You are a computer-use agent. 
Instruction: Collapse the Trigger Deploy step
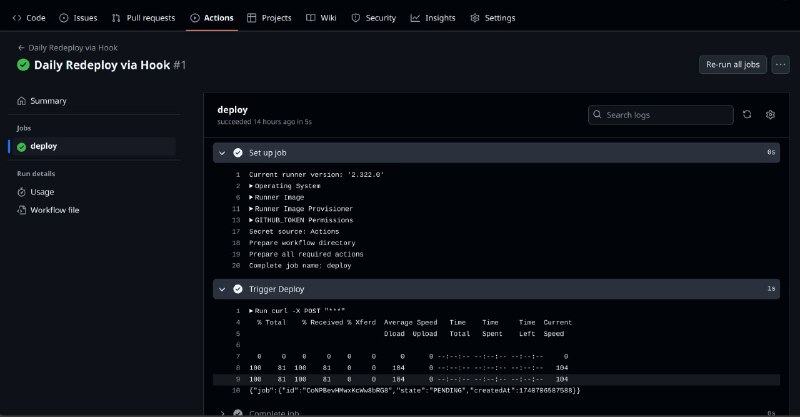(x=222, y=289)
